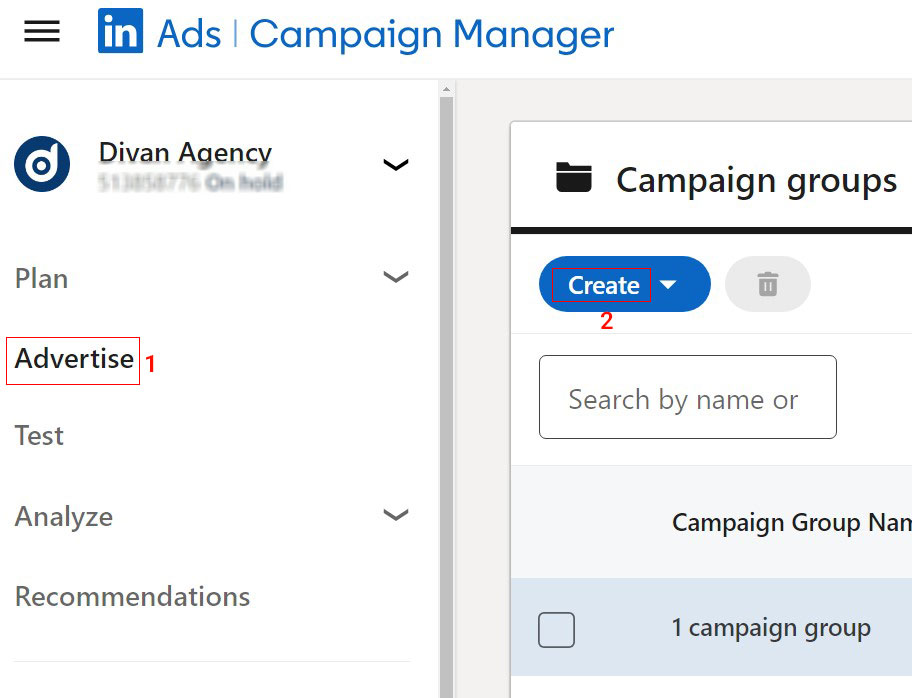Click the delete trash icon button
912x698 pixels.
click(768, 284)
